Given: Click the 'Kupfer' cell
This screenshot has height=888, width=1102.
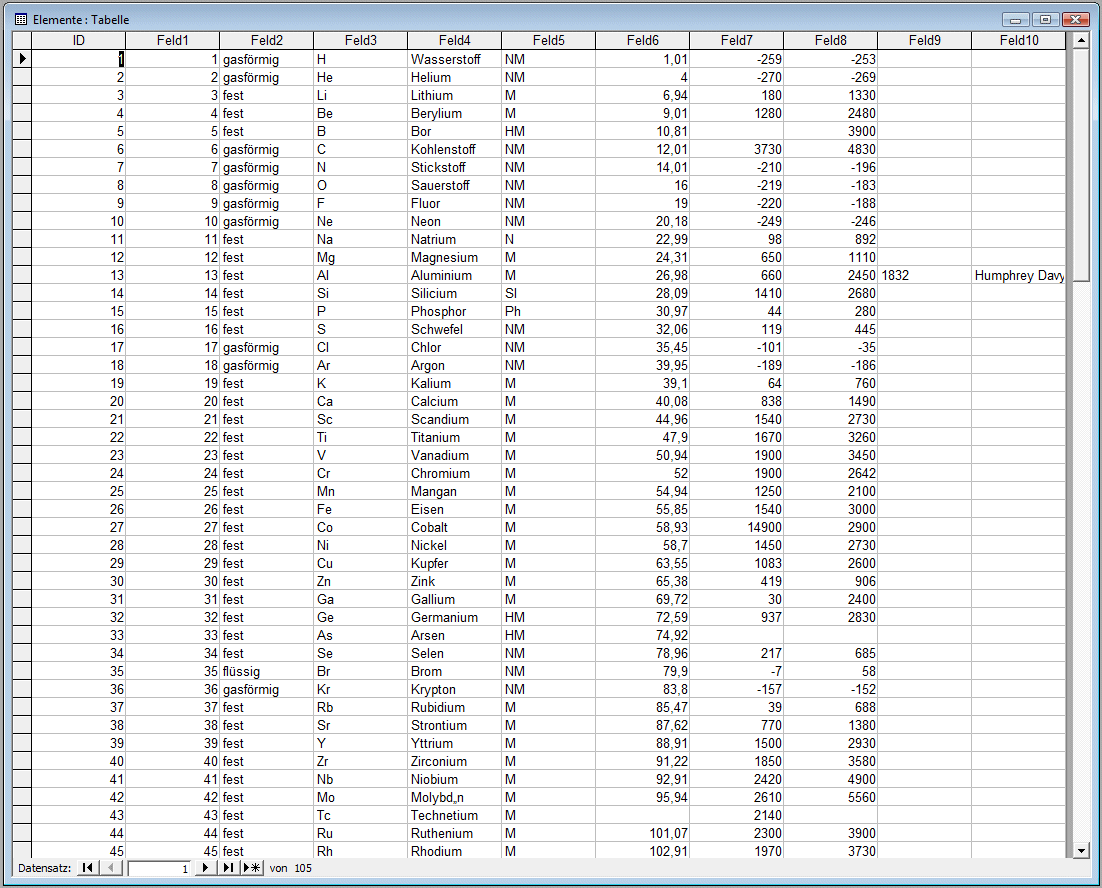Looking at the screenshot, I should click(455, 563).
